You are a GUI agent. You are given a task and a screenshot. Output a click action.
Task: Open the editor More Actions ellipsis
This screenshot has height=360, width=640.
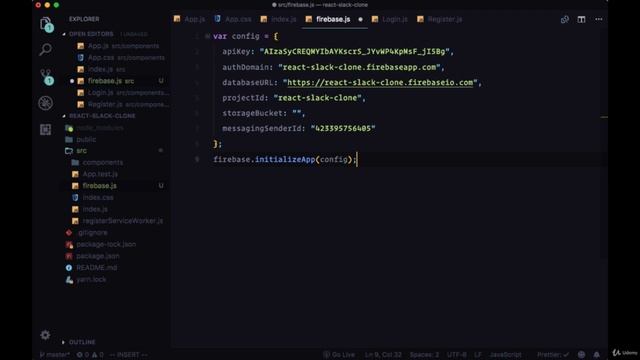tap(598, 19)
